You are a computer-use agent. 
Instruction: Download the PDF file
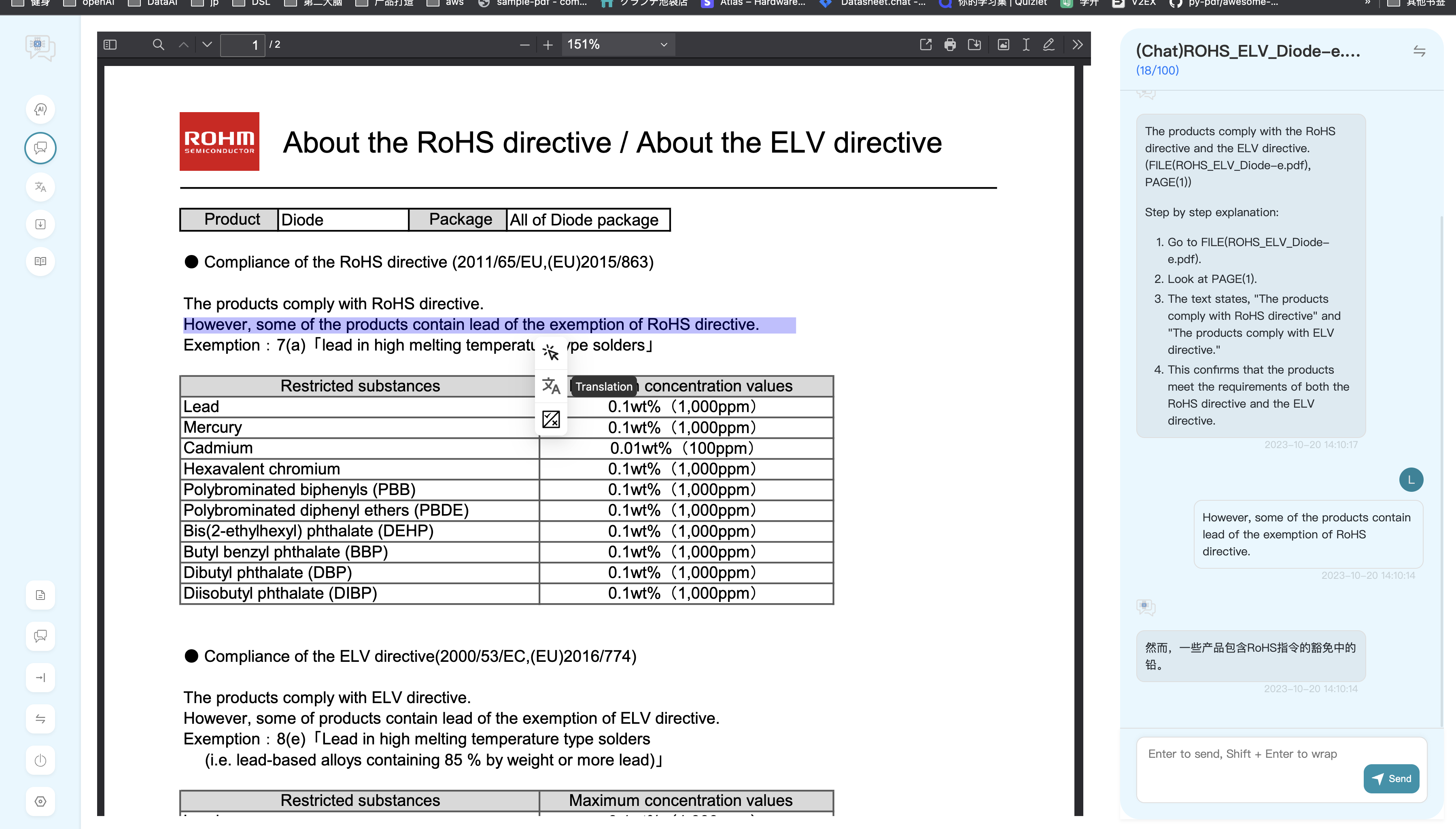click(974, 45)
